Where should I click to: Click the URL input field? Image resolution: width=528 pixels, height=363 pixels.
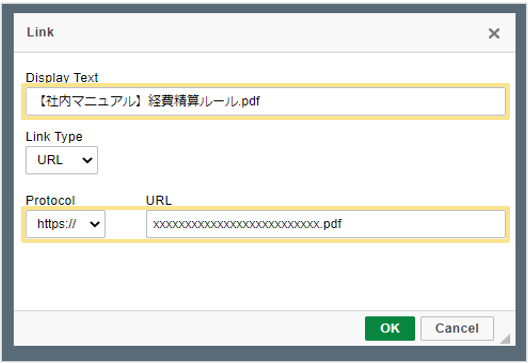(326, 224)
